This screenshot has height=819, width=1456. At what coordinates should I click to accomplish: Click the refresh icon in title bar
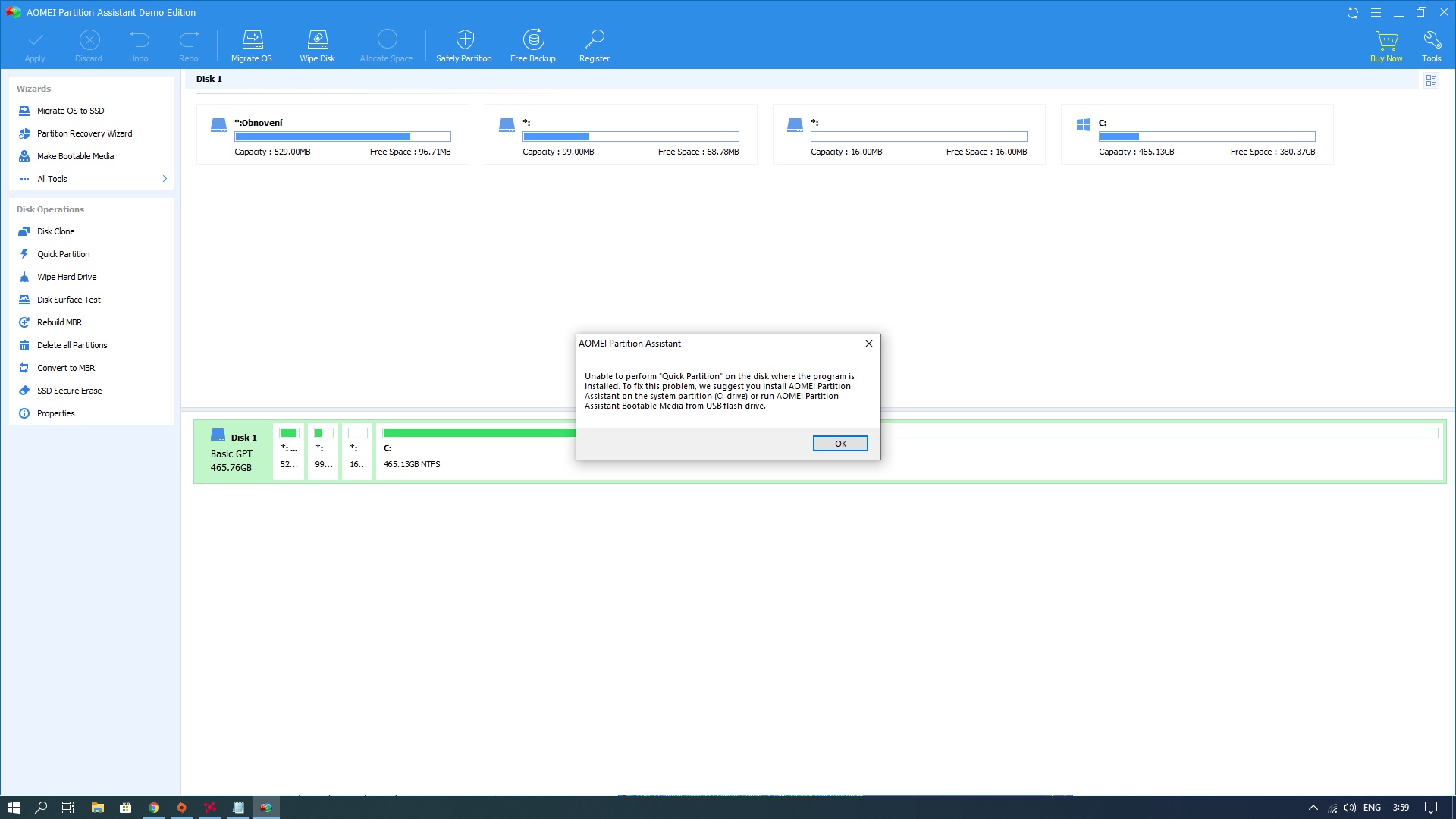pyautogui.click(x=1352, y=13)
